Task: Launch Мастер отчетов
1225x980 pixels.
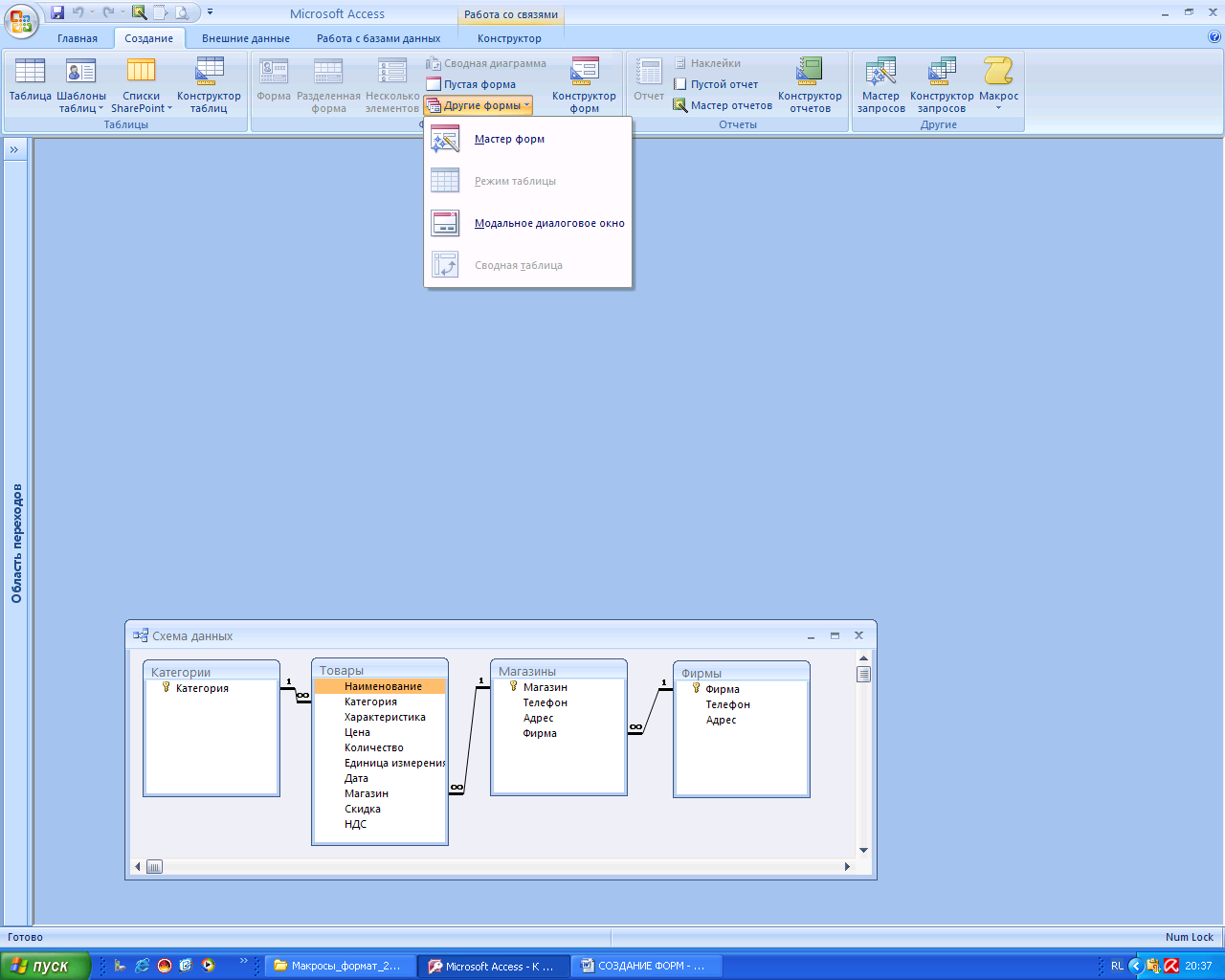Action: tap(723, 105)
